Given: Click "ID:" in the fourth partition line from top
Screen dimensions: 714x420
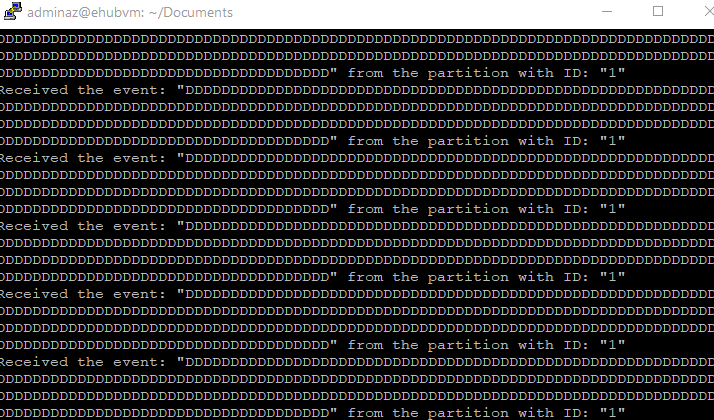Looking at the screenshot, I should tap(576, 277).
